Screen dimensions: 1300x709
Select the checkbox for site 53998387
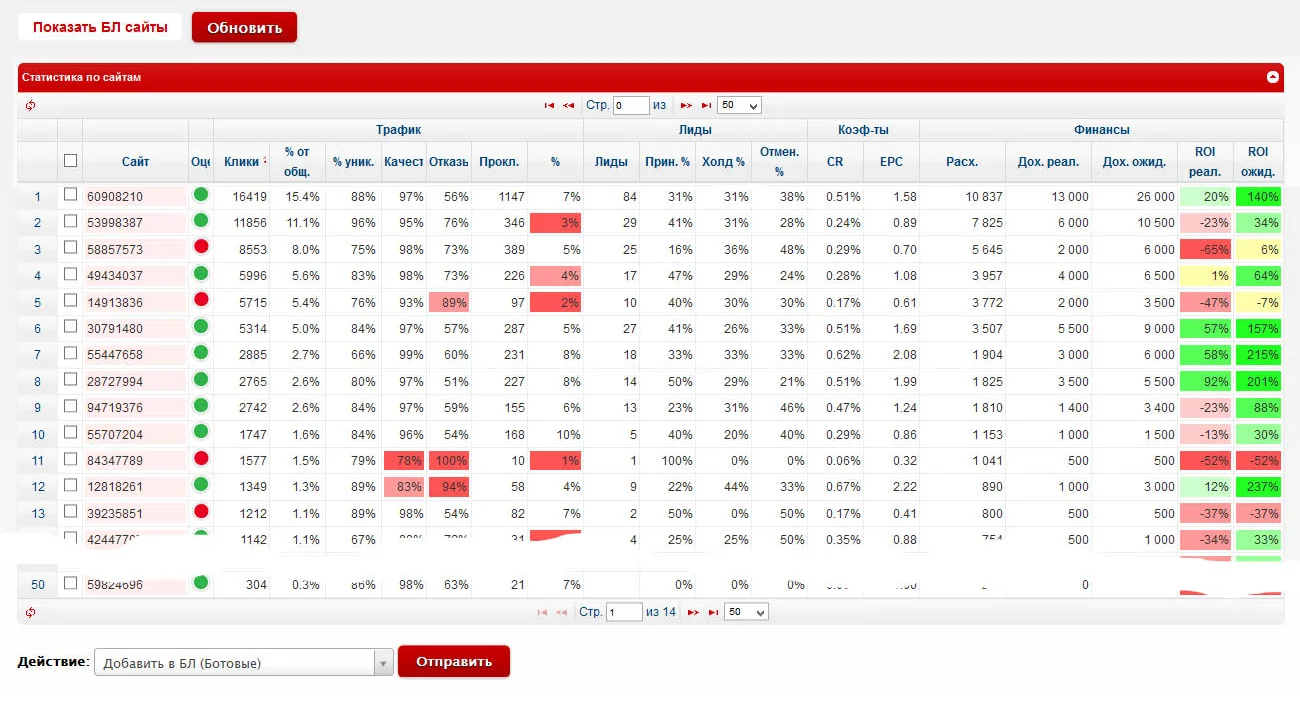click(x=70, y=221)
